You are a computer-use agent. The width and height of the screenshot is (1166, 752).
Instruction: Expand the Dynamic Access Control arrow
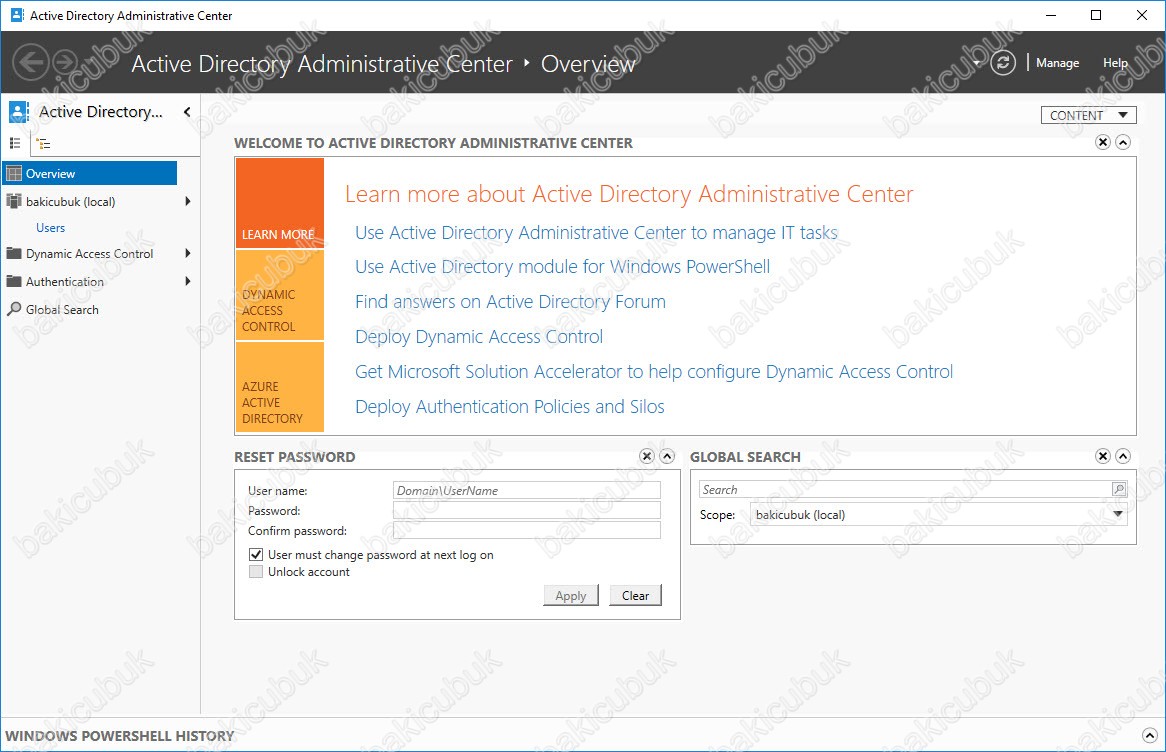click(x=187, y=254)
